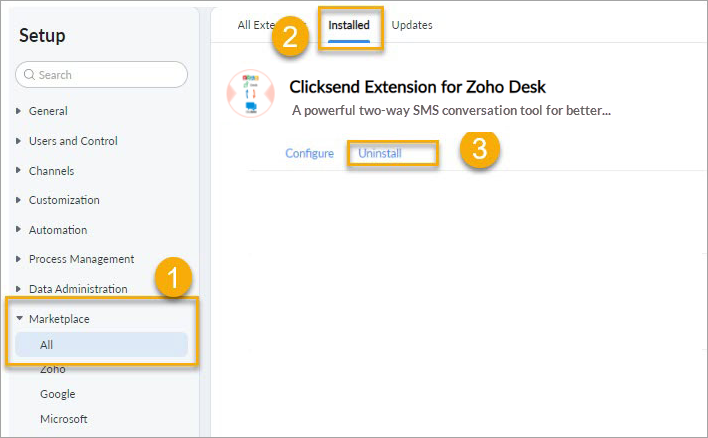
Task: Focus the Setup search field
Action: [102, 75]
